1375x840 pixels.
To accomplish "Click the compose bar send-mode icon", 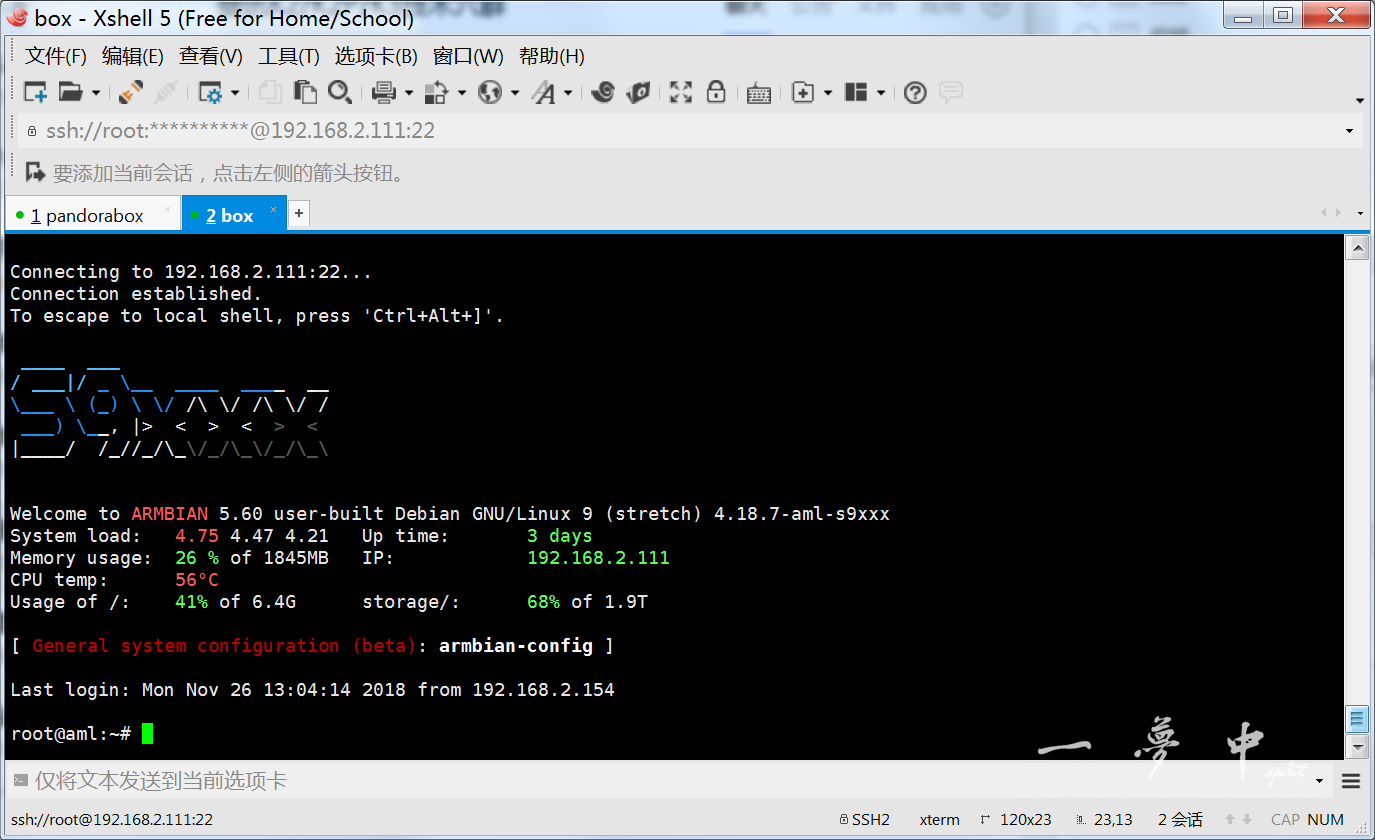I will tap(19, 780).
